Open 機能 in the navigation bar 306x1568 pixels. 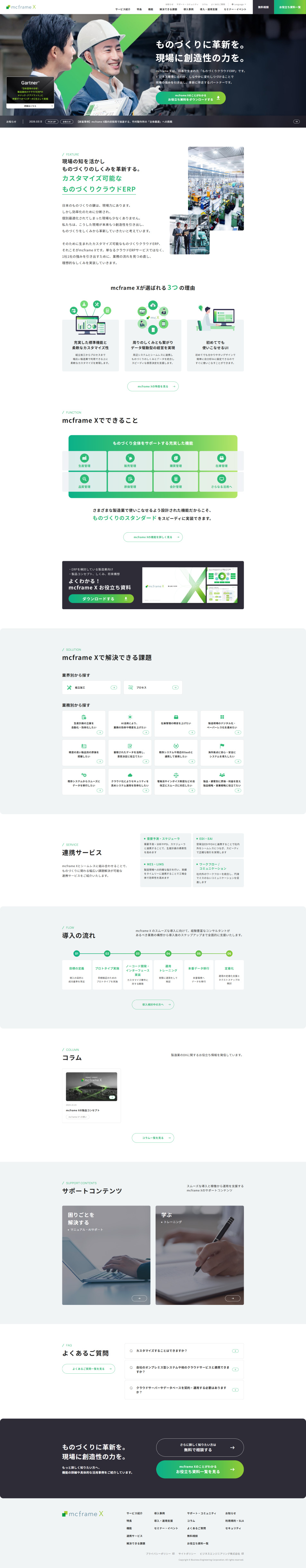click(x=151, y=9)
